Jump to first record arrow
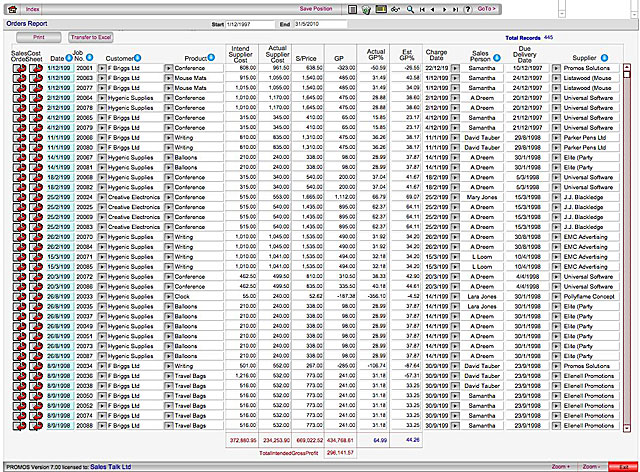The image size is (640, 472). click(x=422, y=9)
